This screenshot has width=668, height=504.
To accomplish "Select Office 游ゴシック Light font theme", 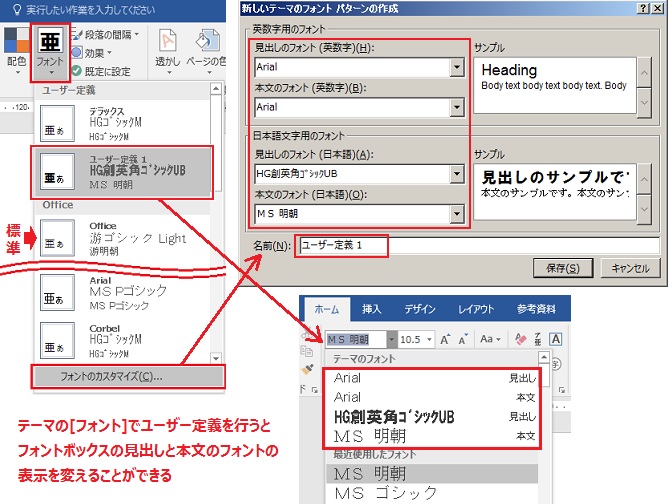I will coord(123,238).
